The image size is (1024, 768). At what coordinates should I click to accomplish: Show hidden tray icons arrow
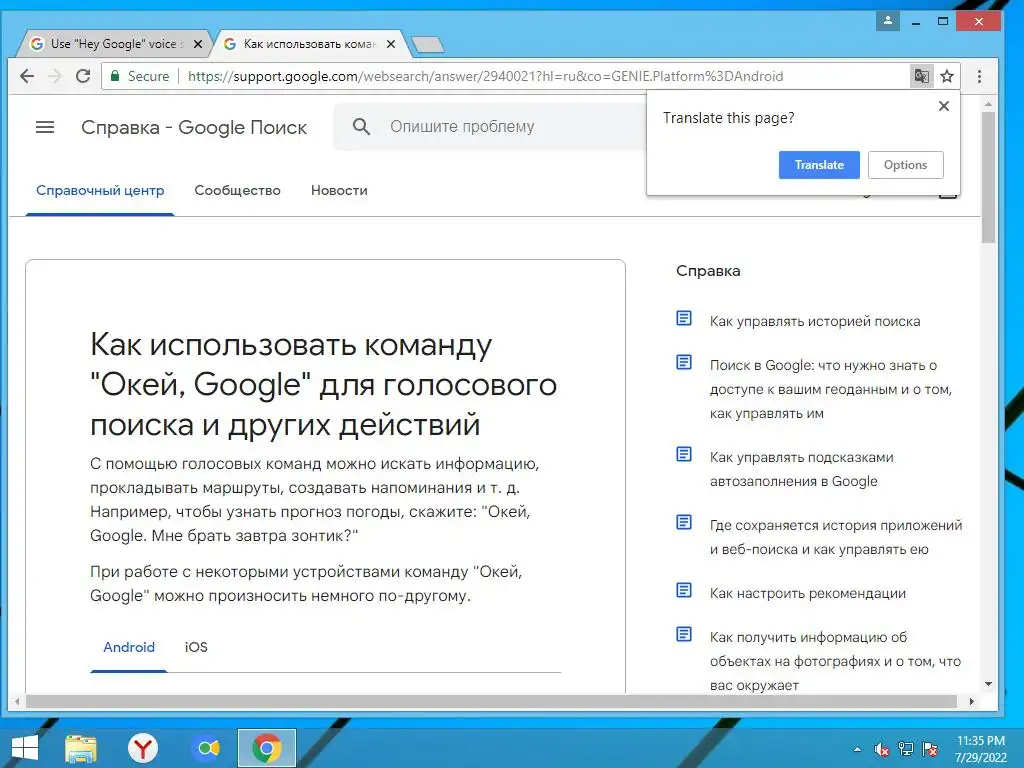click(x=857, y=750)
